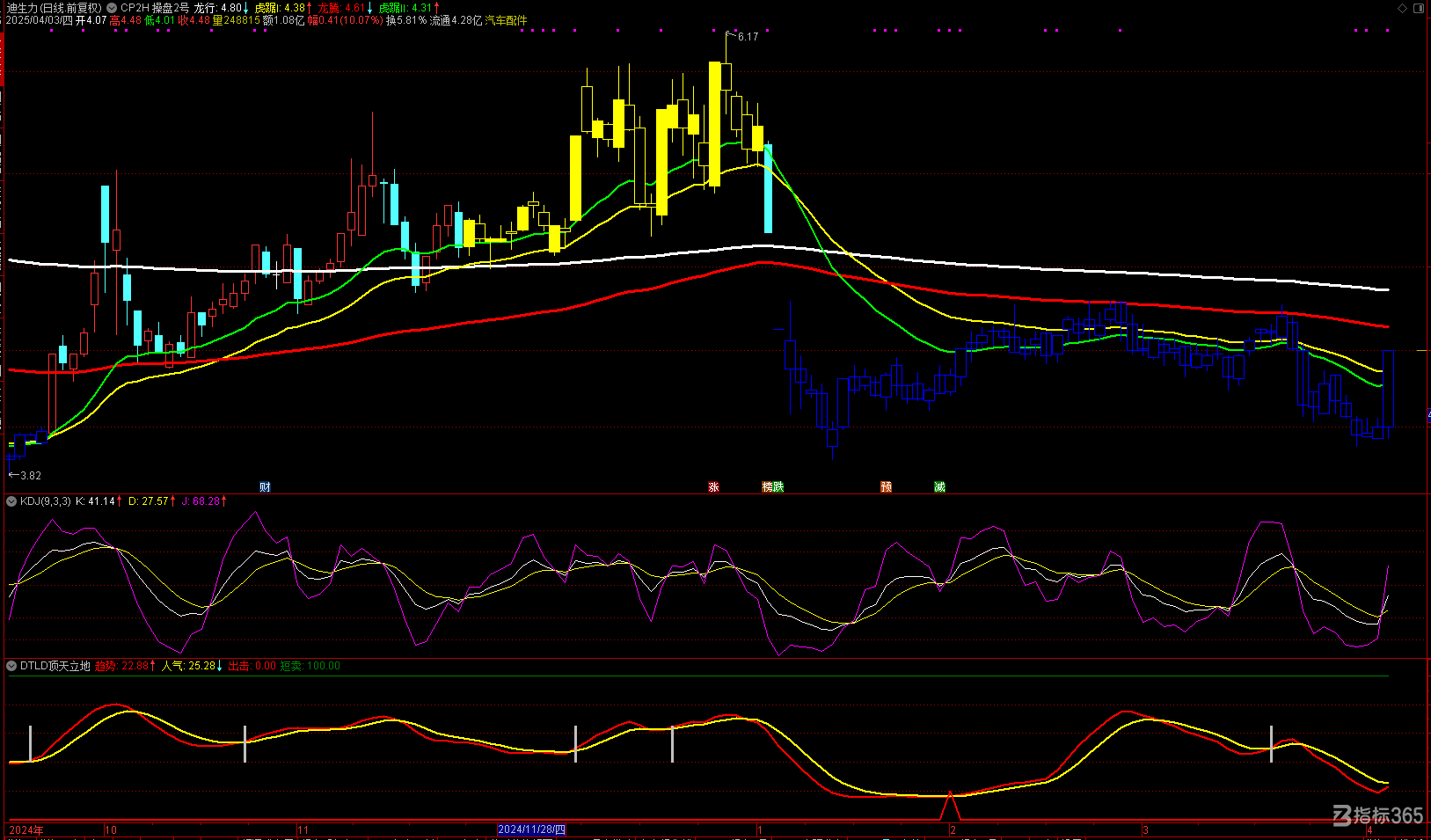The height and width of the screenshot is (840, 1431).
Task: Click the 财 event marker icon
Action: click(x=265, y=486)
